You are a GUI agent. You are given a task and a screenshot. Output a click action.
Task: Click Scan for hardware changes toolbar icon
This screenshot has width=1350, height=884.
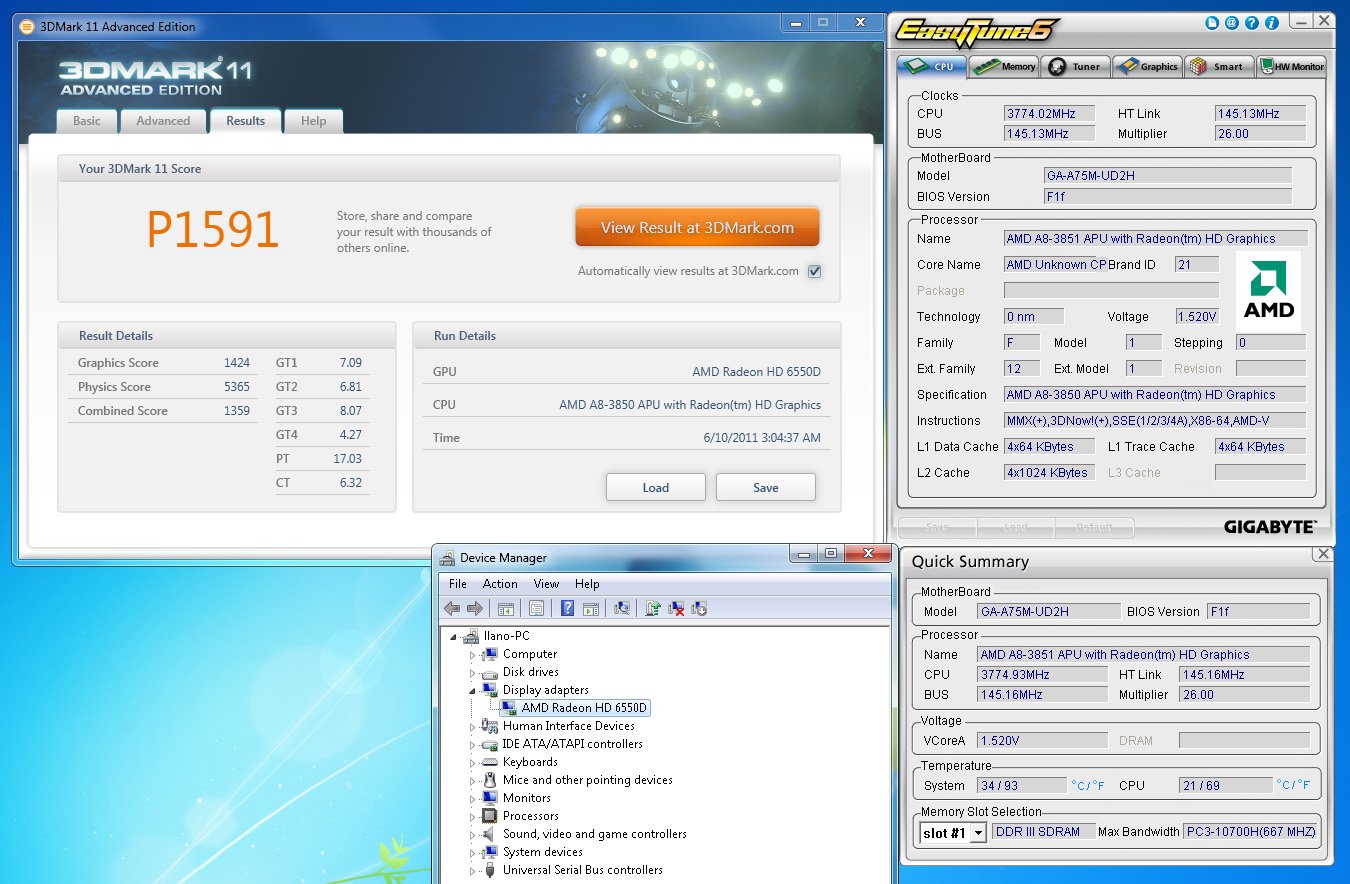pyautogui.click(x=621, y=608)
